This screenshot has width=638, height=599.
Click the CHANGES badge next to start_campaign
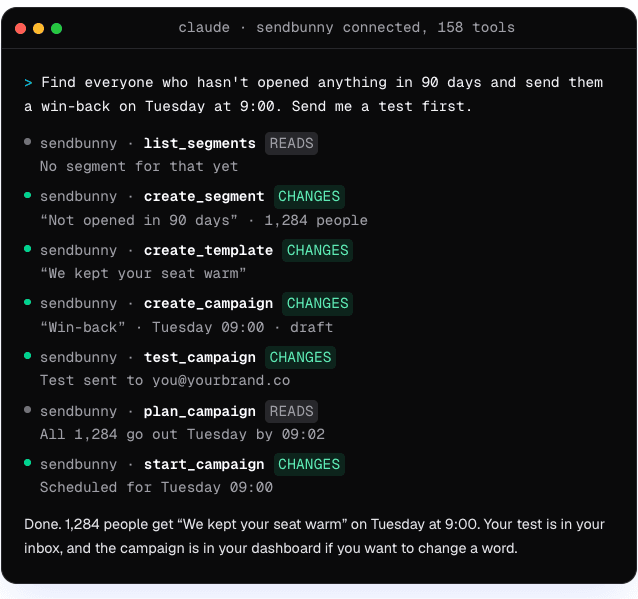coord(309,464)
